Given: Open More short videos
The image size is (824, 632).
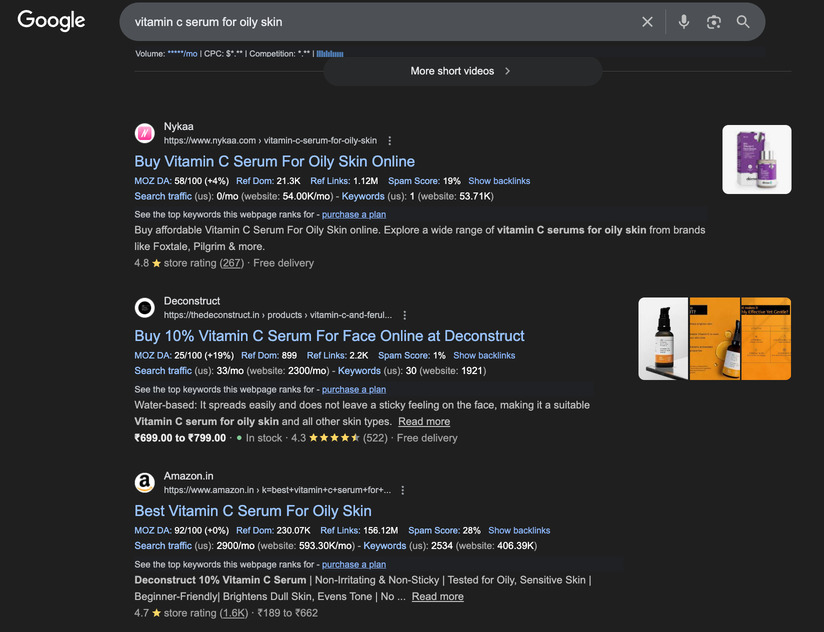Looking at the screenshot, I should (x=462, y=71).
